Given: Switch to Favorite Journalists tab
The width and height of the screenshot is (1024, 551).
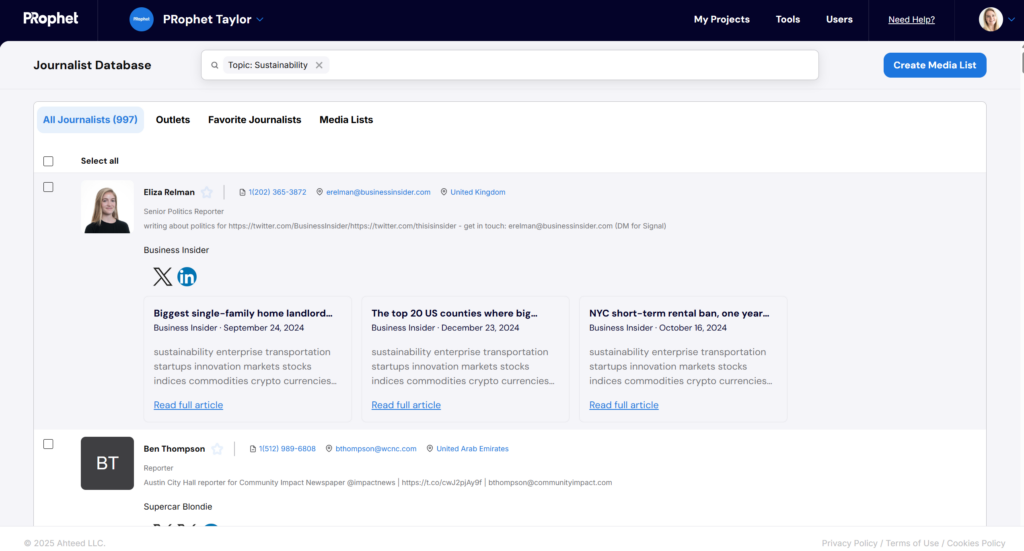Looking at the screenshot, I should coord(255,119).
